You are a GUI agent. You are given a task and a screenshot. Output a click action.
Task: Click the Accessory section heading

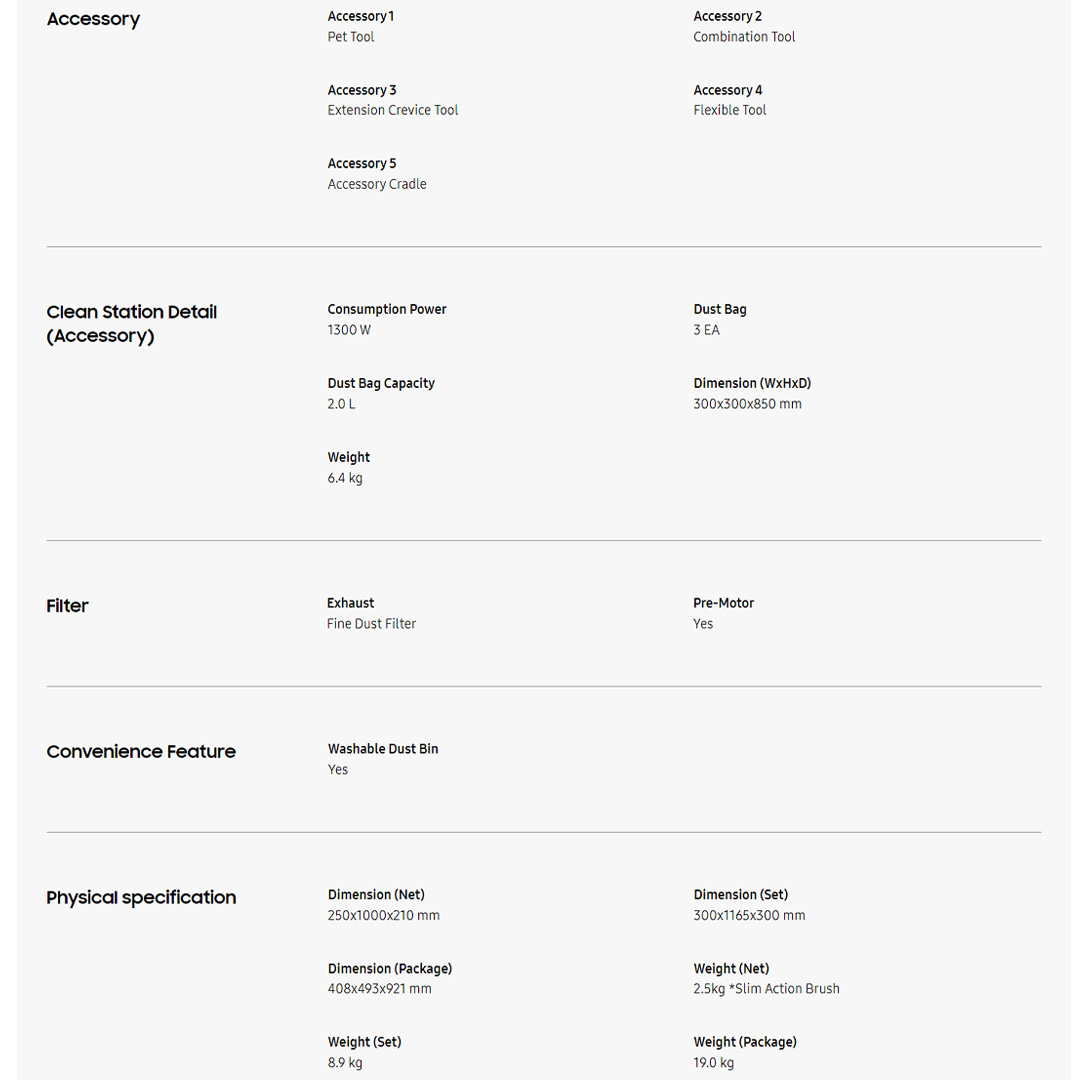93,19
